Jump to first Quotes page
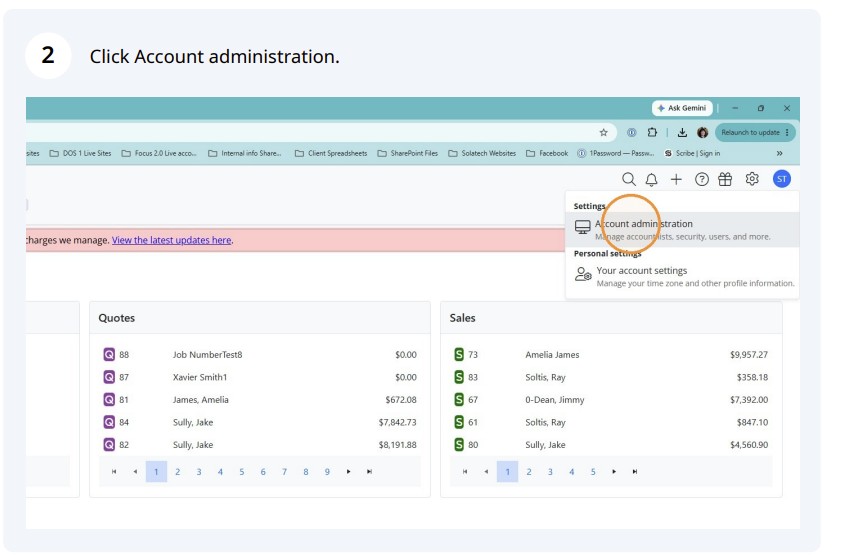Viewport: 845px width, 557px height. click(x=114, y=472)
